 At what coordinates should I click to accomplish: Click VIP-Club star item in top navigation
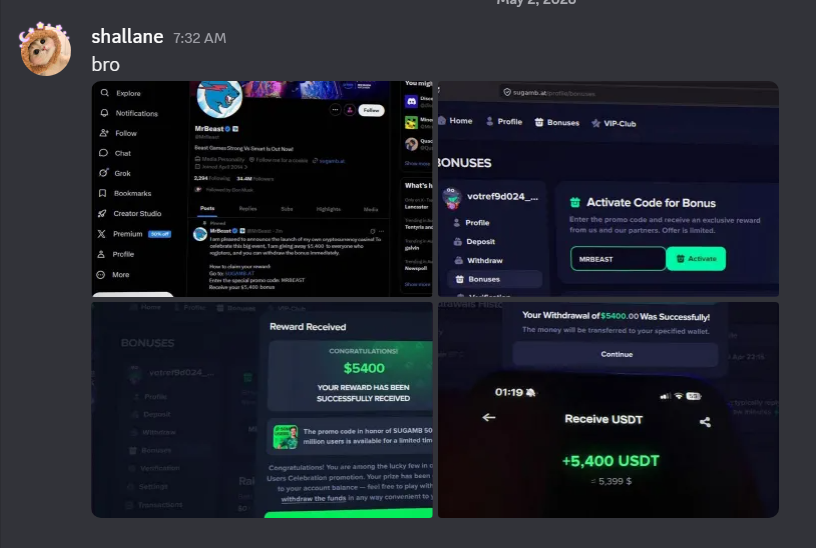tap(614, 123)
